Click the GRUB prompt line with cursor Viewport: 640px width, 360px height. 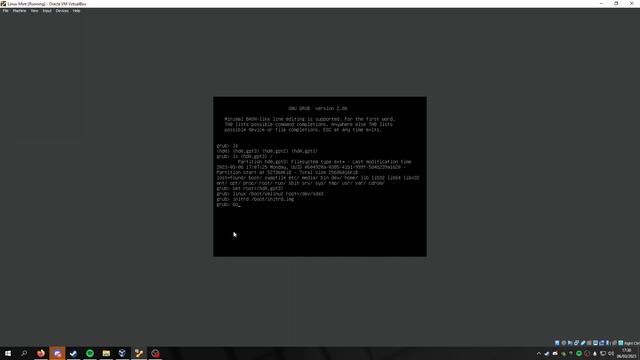(x=229, y=204)
